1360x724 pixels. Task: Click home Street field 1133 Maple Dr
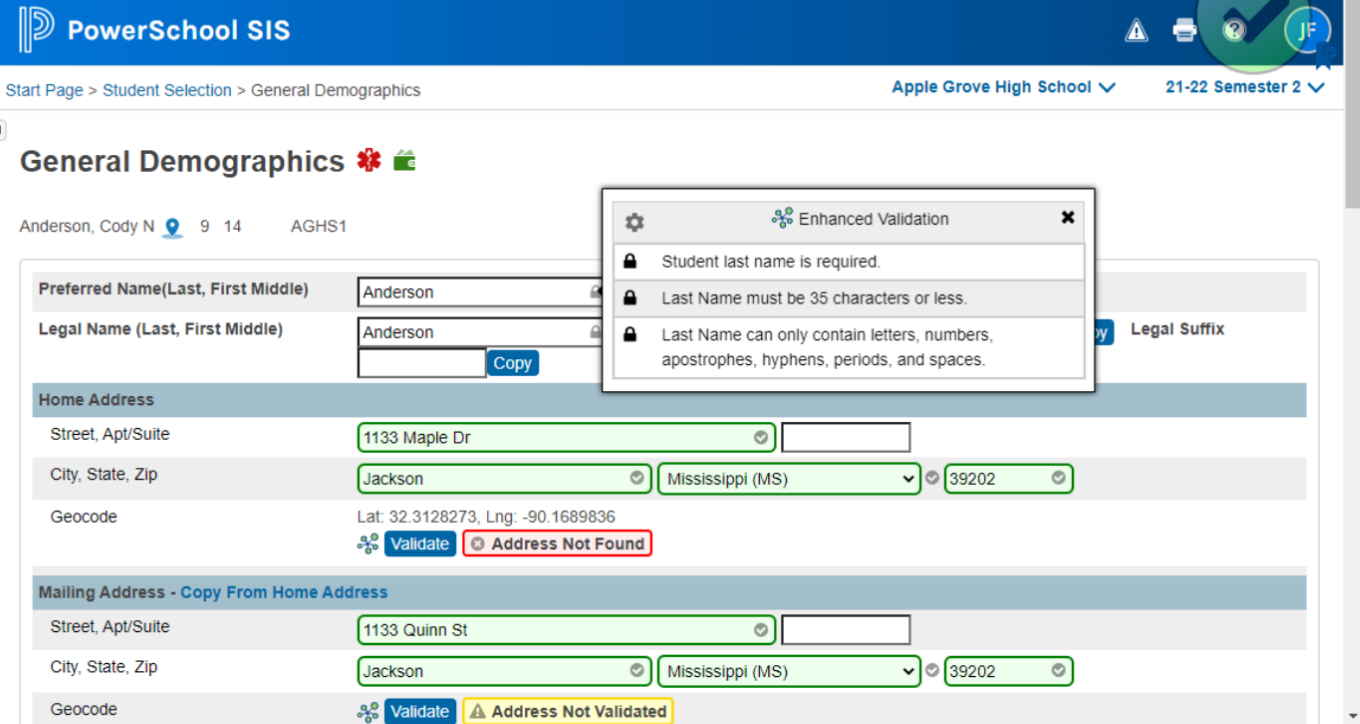(566, 438)
